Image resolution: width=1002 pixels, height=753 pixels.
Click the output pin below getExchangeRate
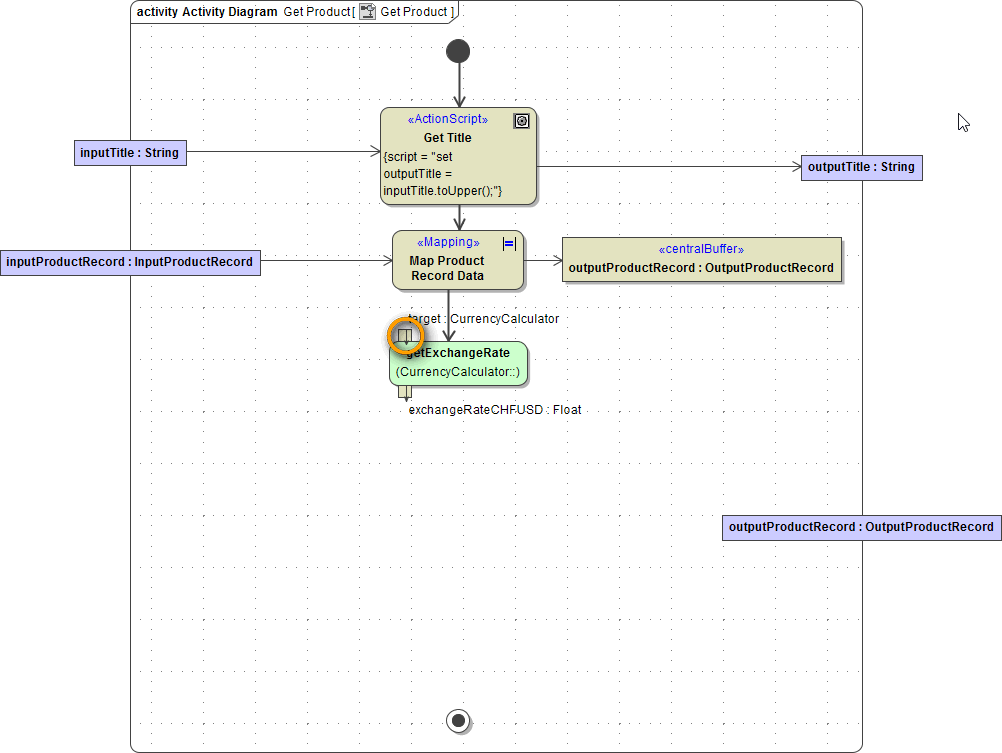coord(404,392)
